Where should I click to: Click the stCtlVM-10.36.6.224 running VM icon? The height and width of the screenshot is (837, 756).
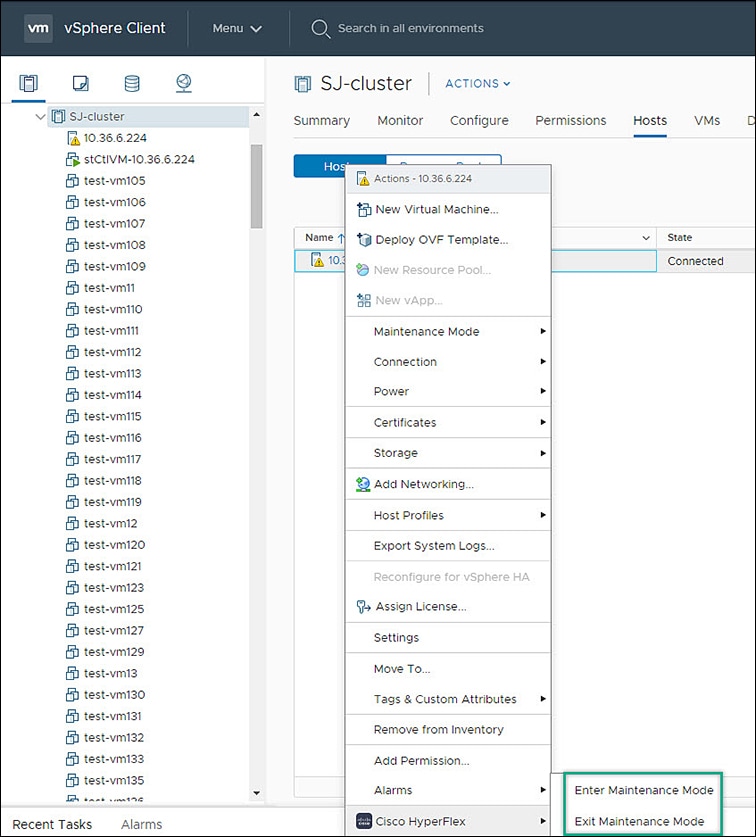(73, 160)
